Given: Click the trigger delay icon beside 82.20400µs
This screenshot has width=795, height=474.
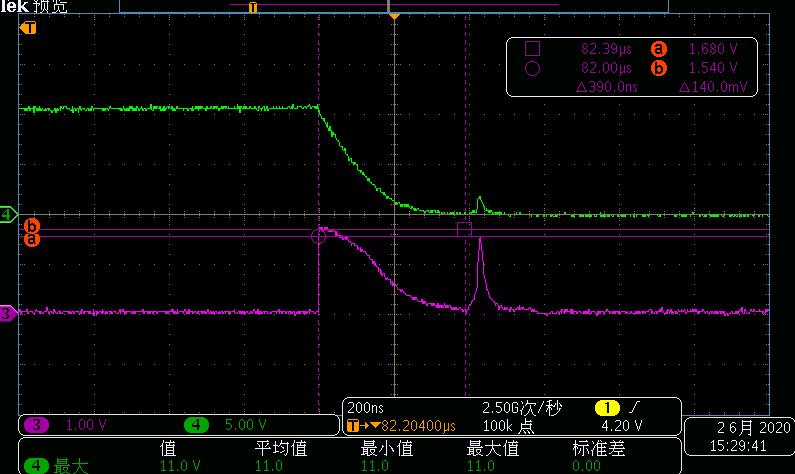Looking at the screenshot, I should tap(363, 426).
